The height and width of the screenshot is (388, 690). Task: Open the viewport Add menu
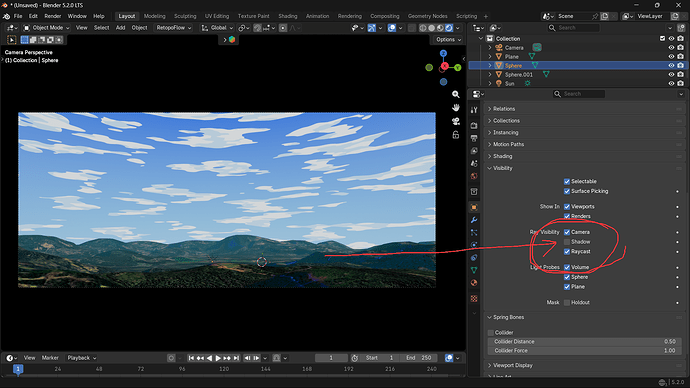(x=121, y=28)
